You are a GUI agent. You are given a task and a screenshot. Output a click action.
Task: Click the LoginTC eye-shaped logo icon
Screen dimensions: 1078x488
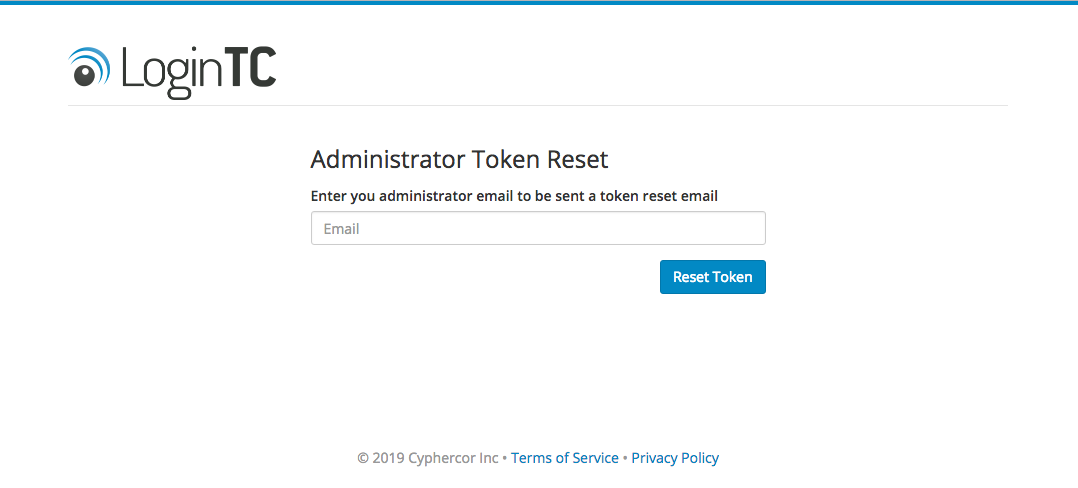coord(89,67)
